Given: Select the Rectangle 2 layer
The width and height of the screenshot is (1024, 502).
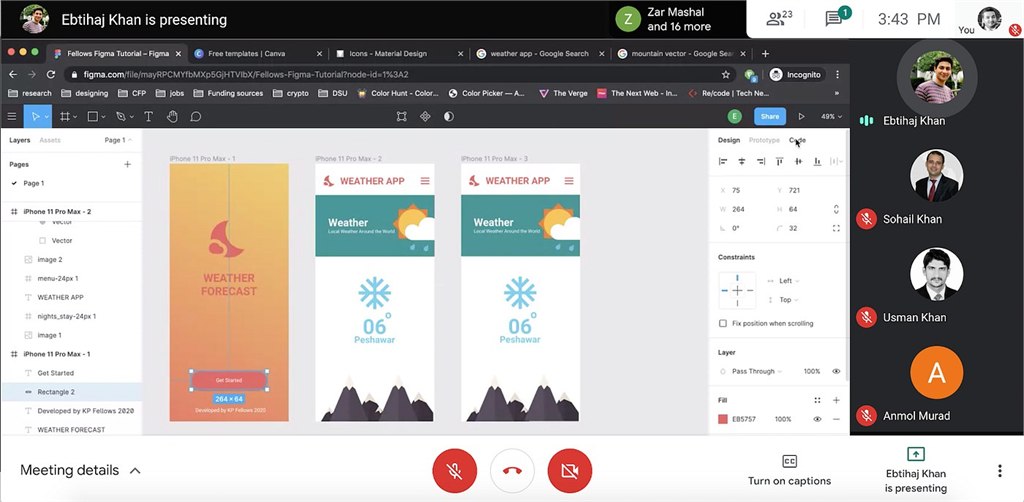Looking at the screenshot, I should pyautogui.click(x=56, y=392).
